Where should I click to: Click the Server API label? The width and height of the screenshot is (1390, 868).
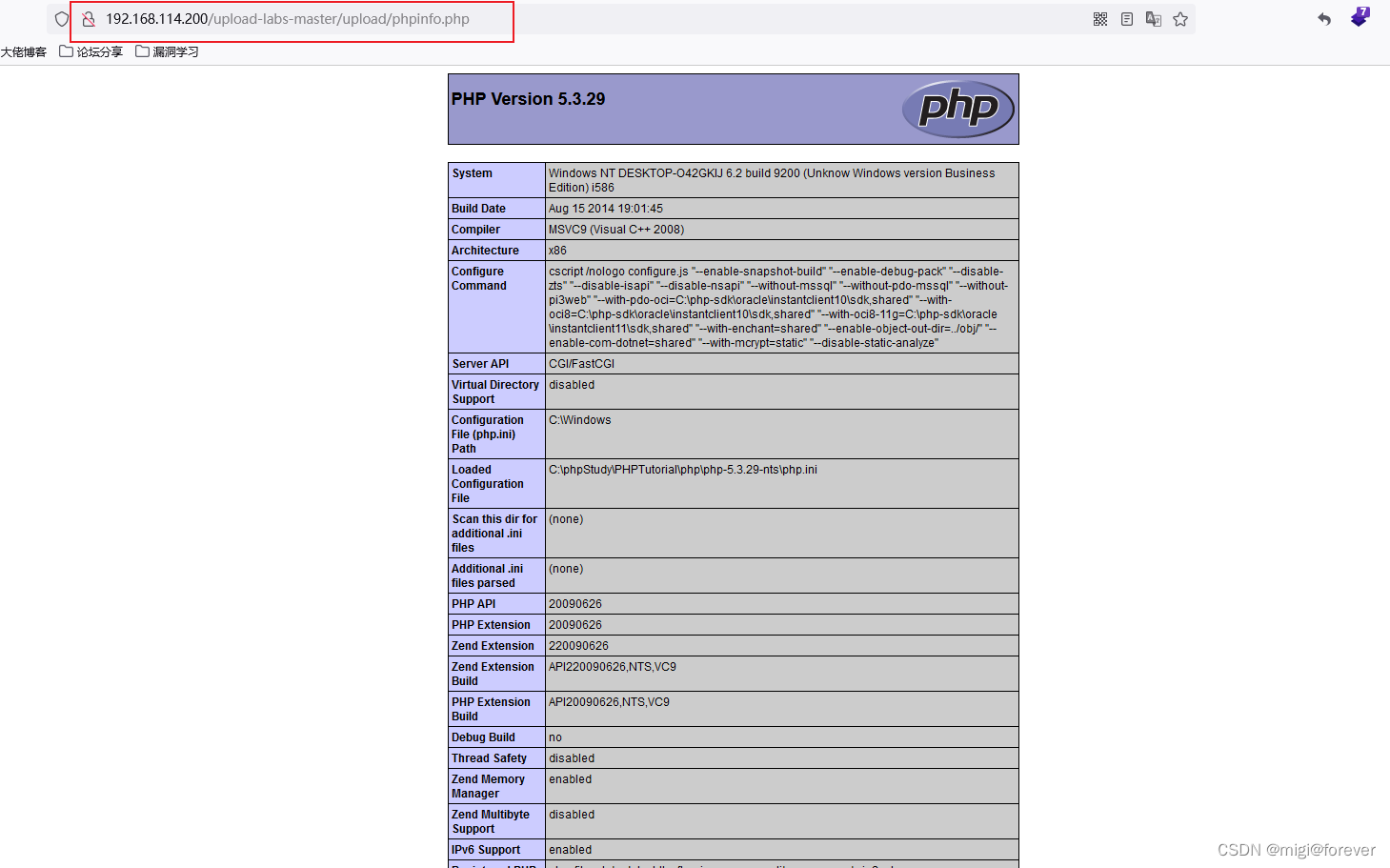click(480, 364)
